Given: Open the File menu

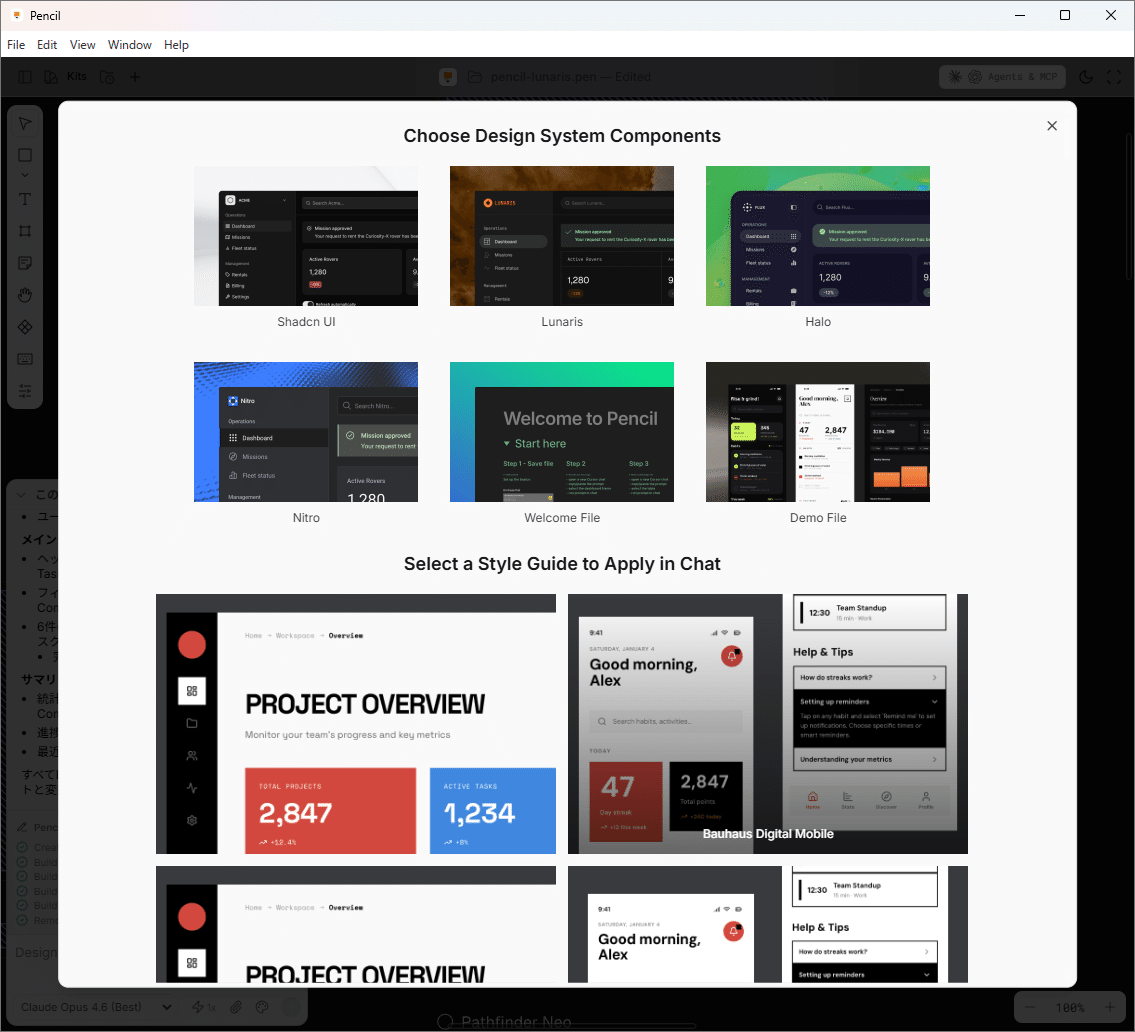Looking at the screenshot, I should (x=16, y=45).
